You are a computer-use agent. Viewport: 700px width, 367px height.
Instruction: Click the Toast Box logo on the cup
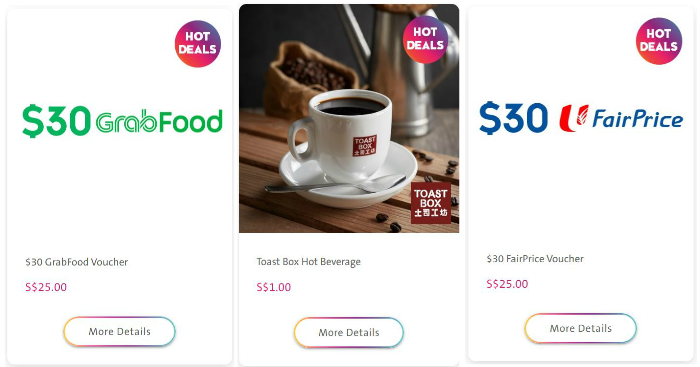365,146
